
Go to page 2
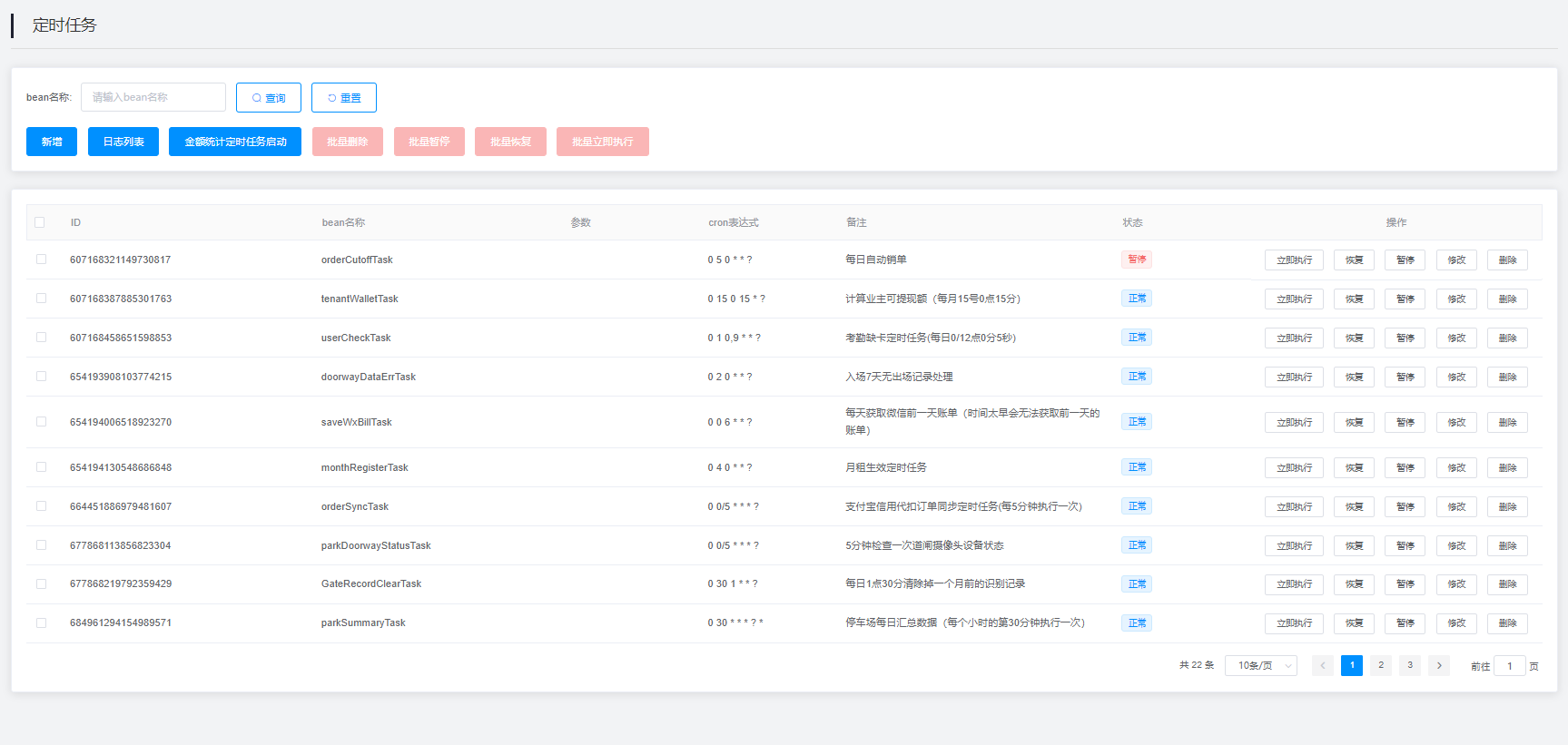click(x=1380, y=666)
